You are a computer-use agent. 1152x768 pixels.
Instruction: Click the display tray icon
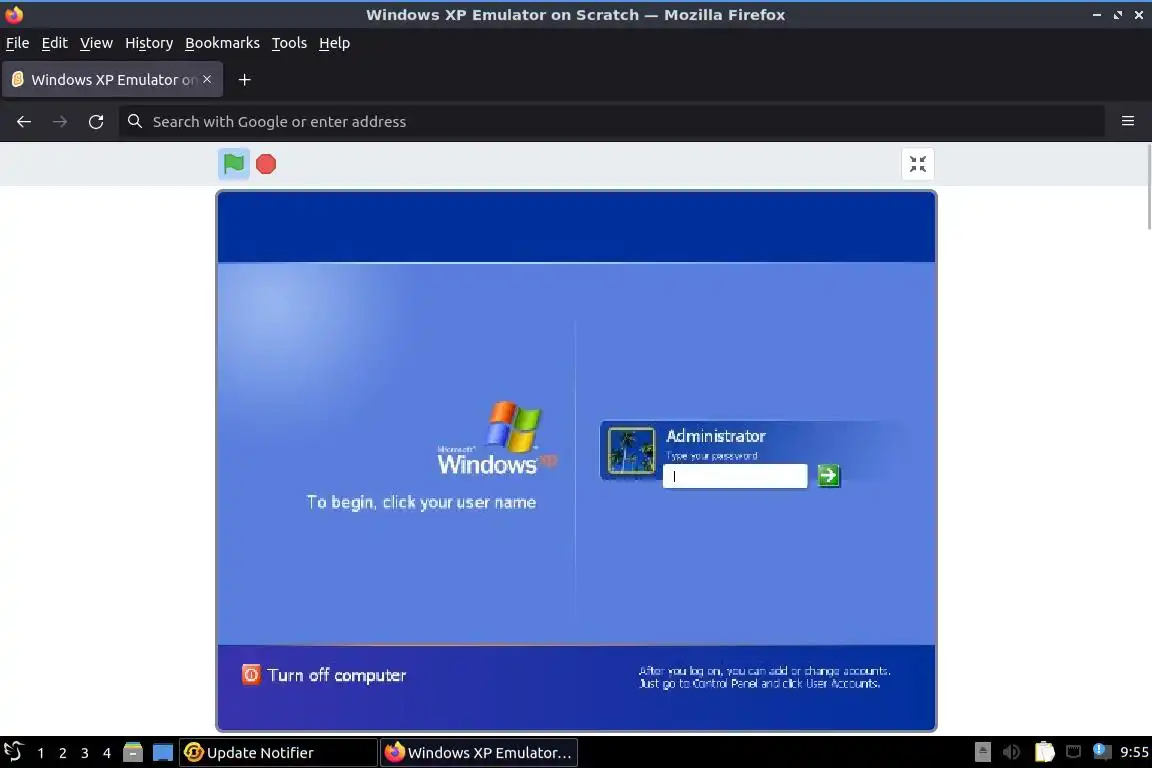1073,751
